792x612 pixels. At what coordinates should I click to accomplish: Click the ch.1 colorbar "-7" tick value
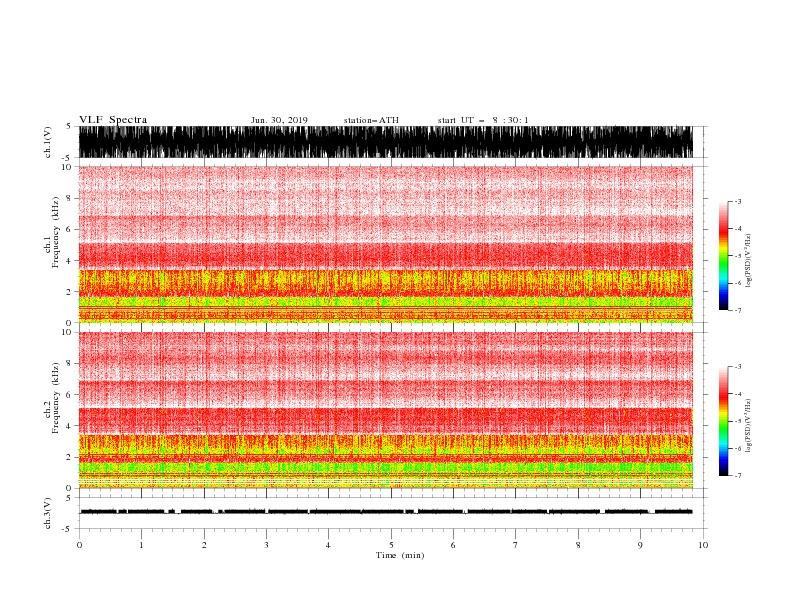(737, 310)
